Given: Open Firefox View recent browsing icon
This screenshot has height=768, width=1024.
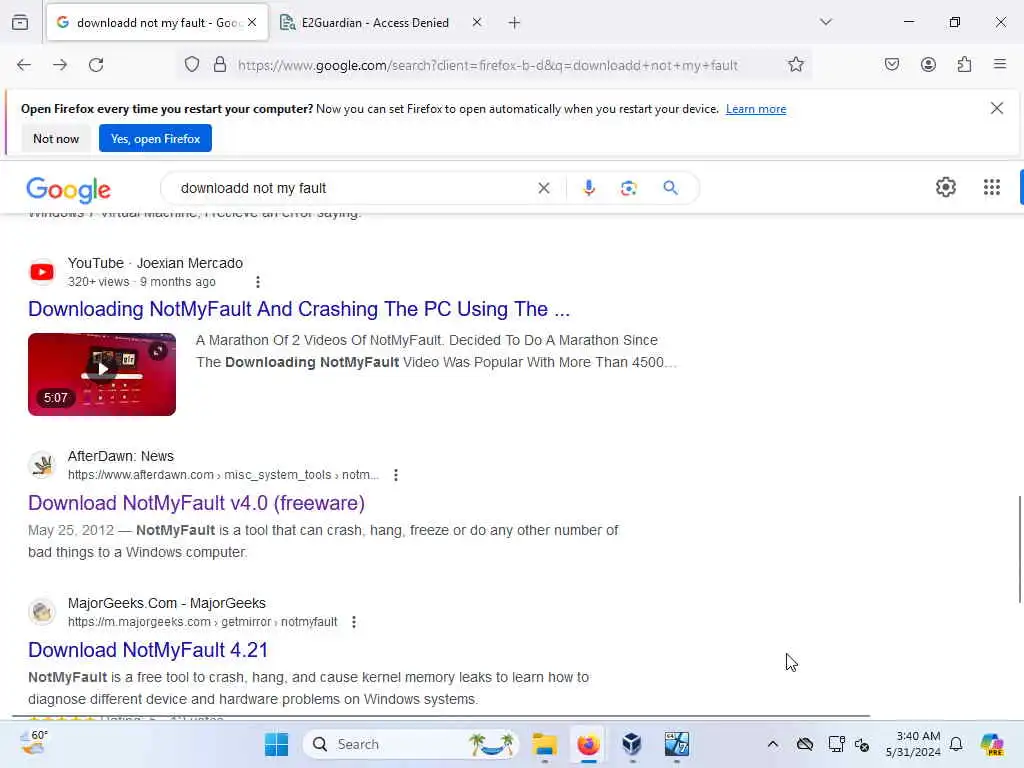Looking at the screenshot, I should (20, 23).
